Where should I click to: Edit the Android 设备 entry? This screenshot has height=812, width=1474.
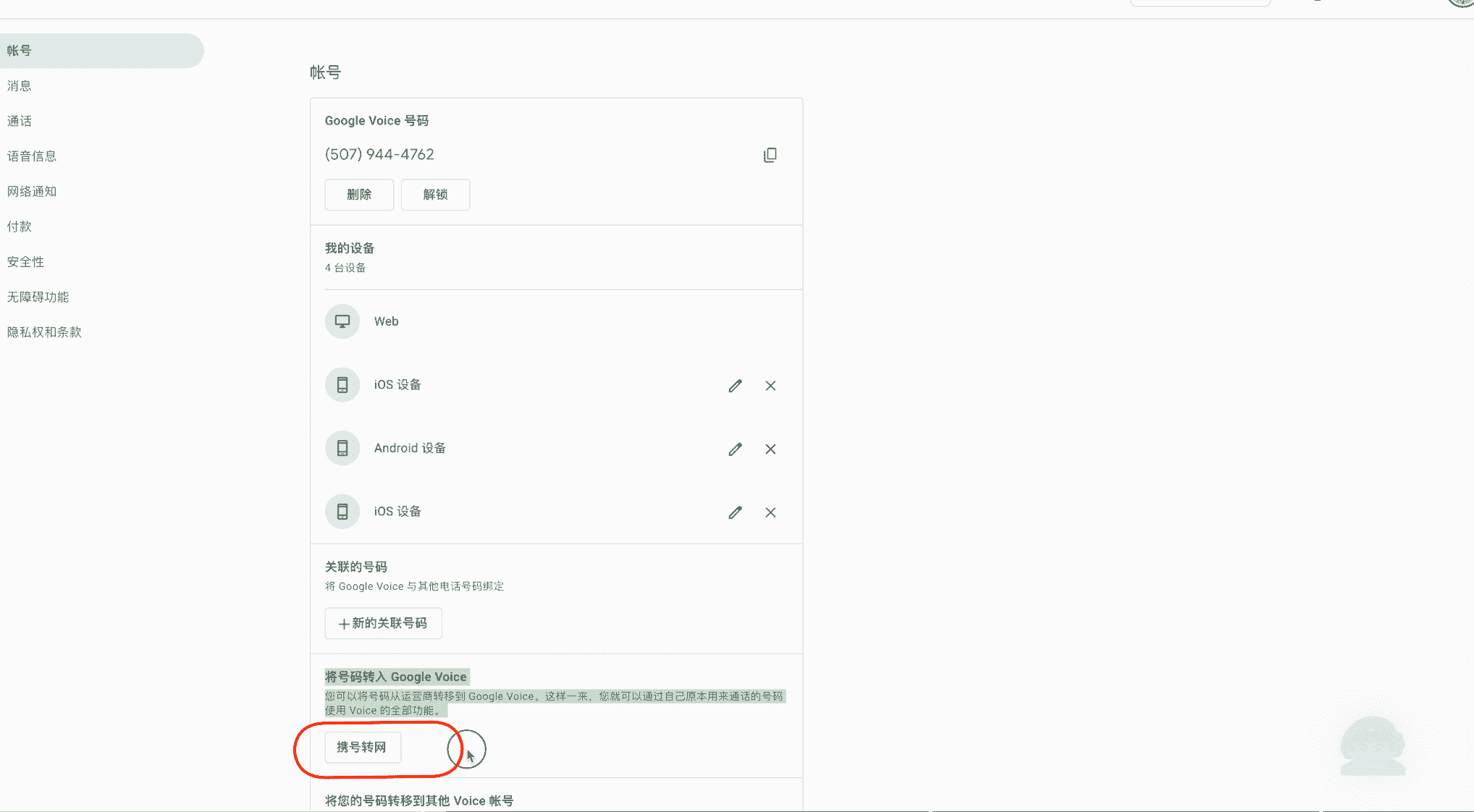click(x=735, y=449)
